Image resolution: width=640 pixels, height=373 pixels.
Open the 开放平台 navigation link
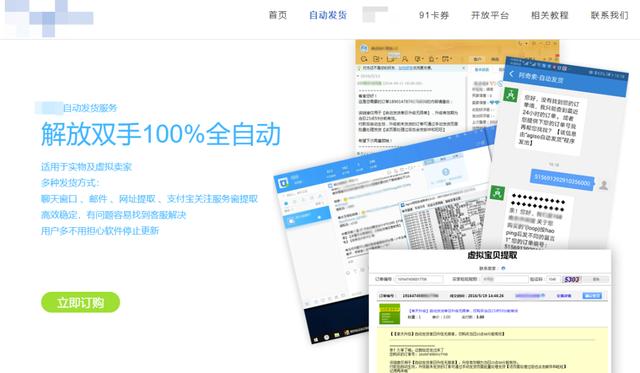(x=490, y=16)
